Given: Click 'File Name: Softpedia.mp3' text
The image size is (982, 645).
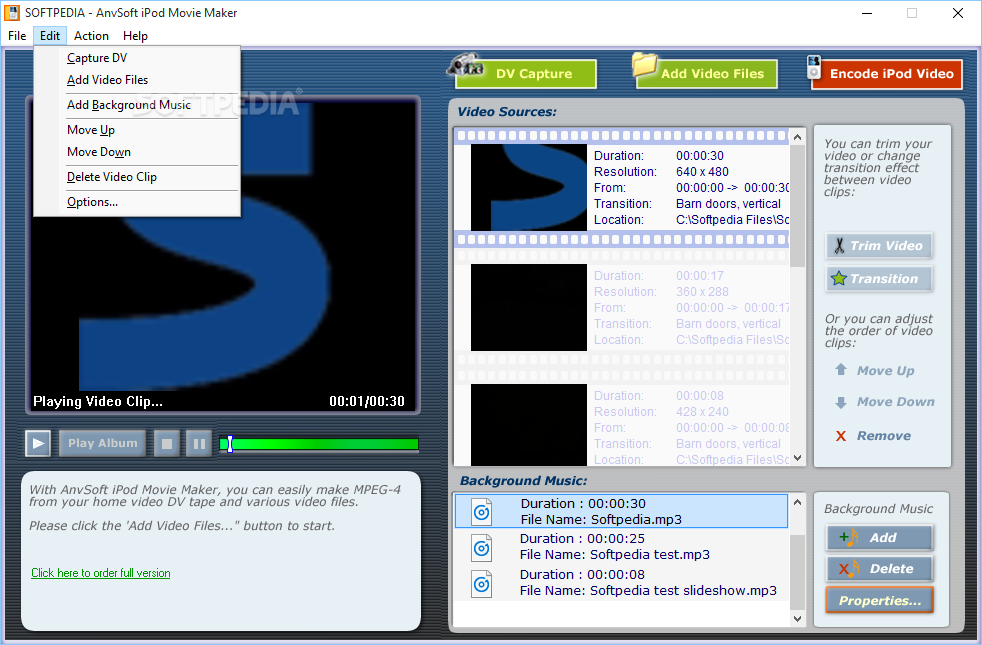Looking at the screenshot, I should coord(601,519).
